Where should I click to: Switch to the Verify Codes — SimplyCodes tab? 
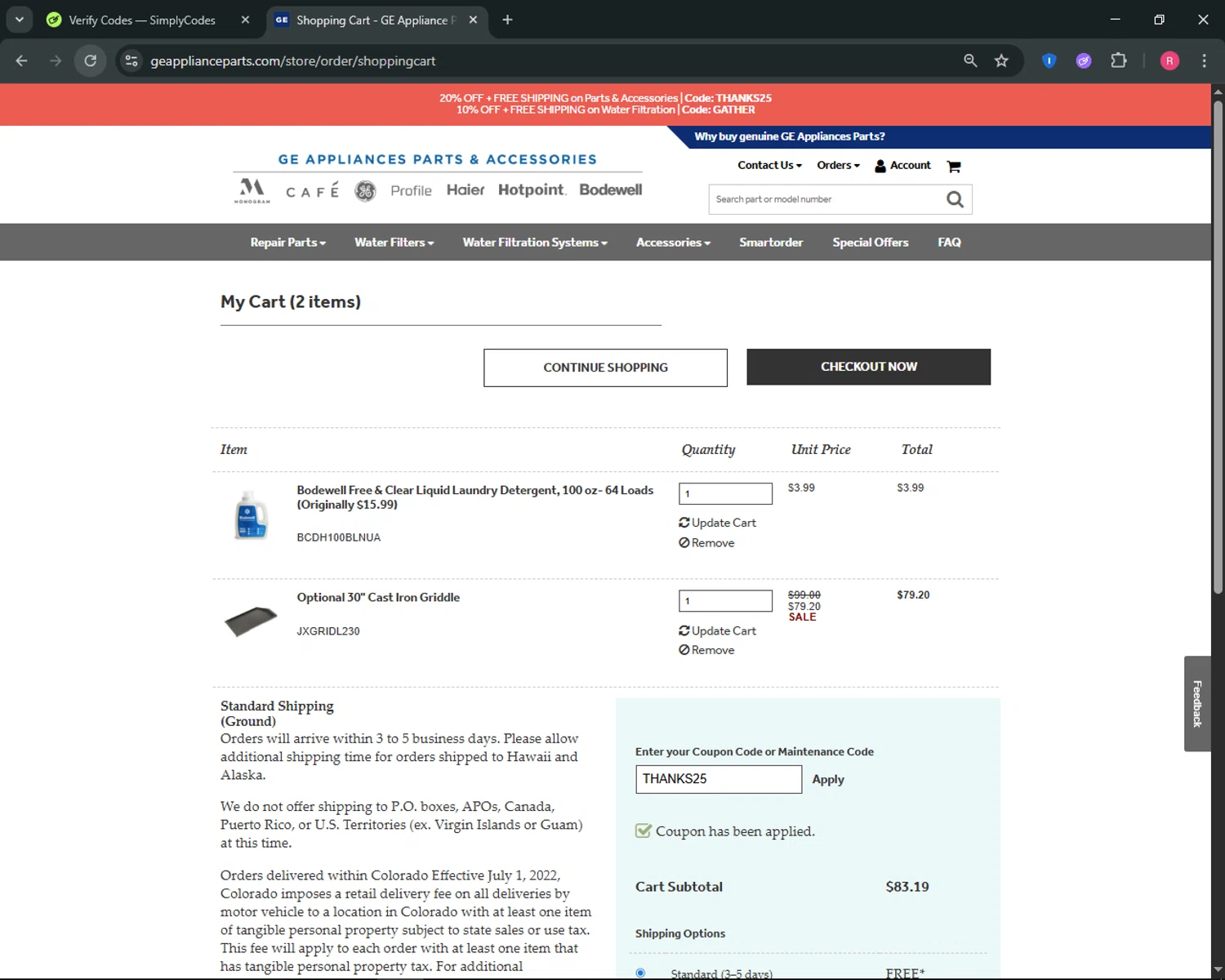click(x=142, y=20)
